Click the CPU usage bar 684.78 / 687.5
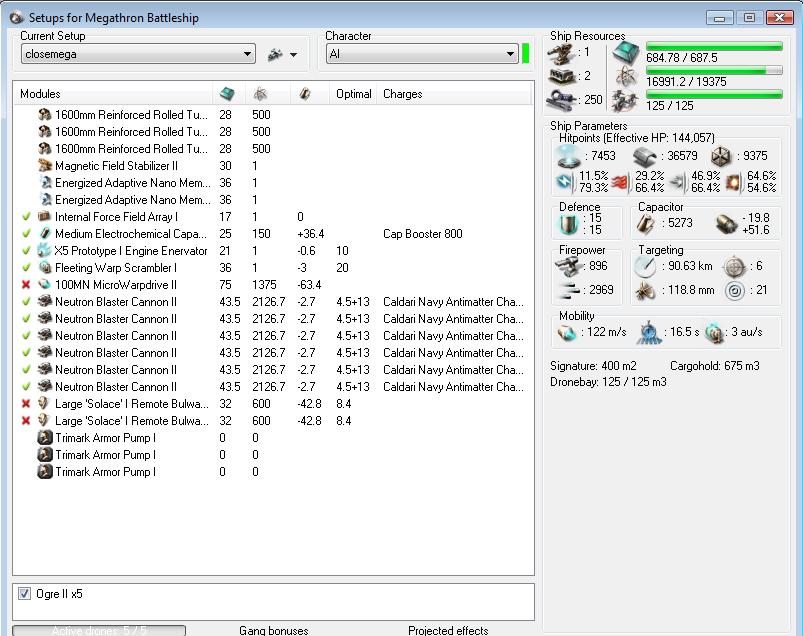The height and width of the screenshot is (636, 803). pos(714,47)
